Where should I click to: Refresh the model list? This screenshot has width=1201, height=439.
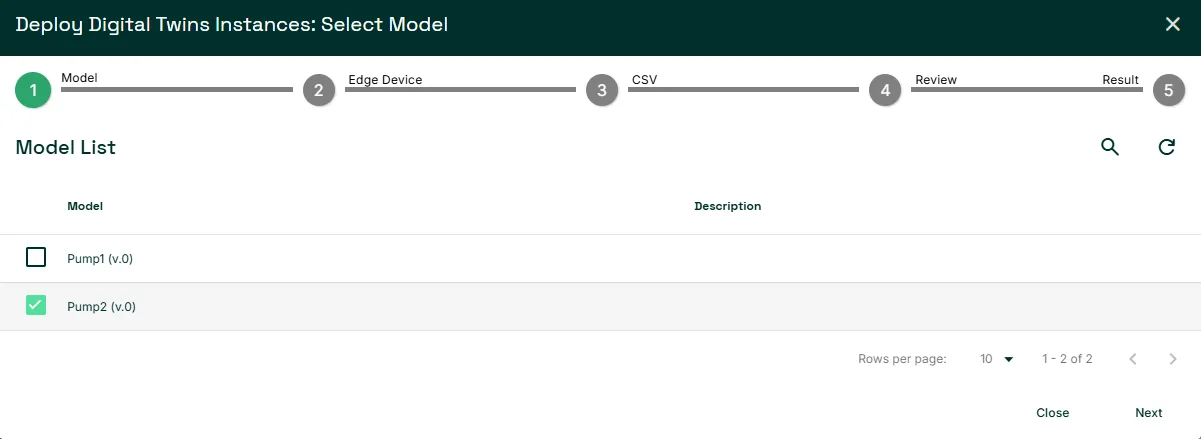(x=1166, y=147)
